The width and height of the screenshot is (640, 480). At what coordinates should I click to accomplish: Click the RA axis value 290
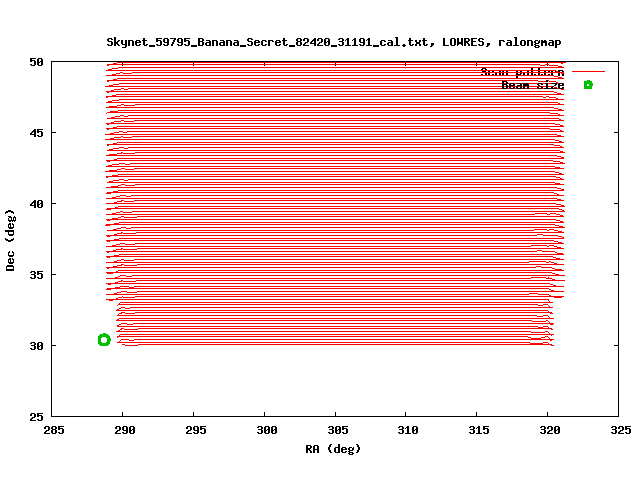tap(124, 430)
